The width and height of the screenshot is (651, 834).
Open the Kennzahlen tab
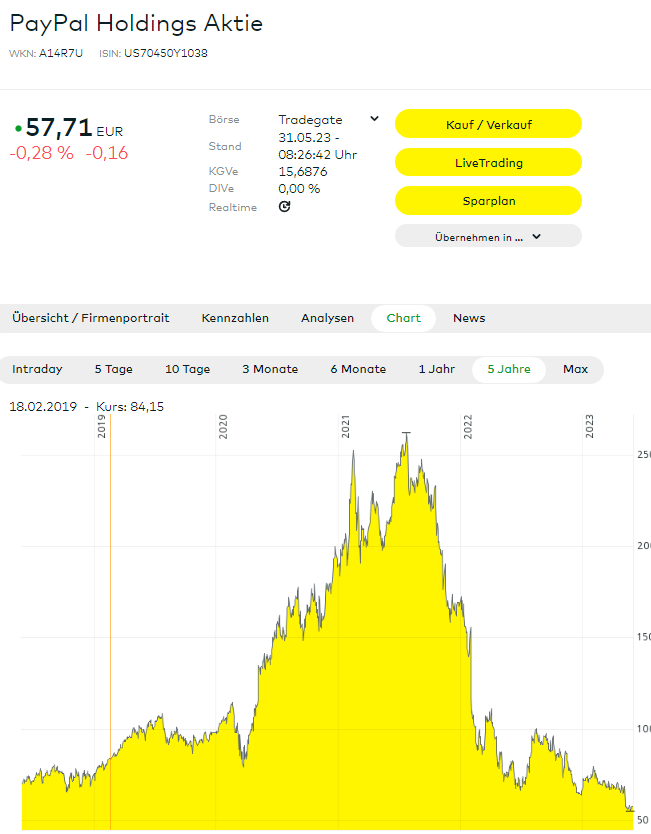[235, 318]
